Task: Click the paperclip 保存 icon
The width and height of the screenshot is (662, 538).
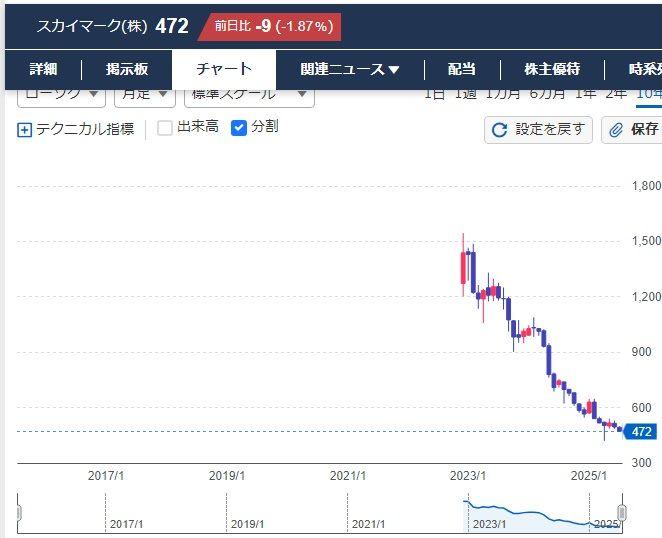Action: coord(617,130)
